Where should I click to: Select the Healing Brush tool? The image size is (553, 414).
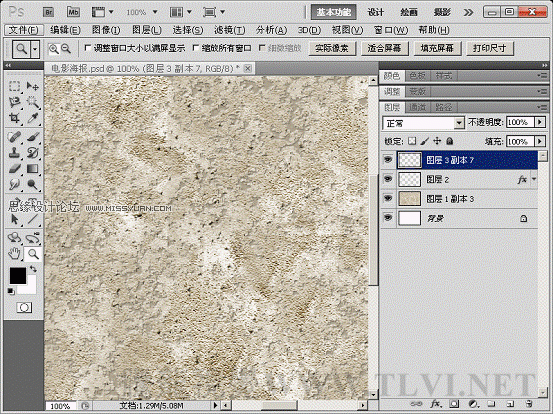click(x=14, y=137)
